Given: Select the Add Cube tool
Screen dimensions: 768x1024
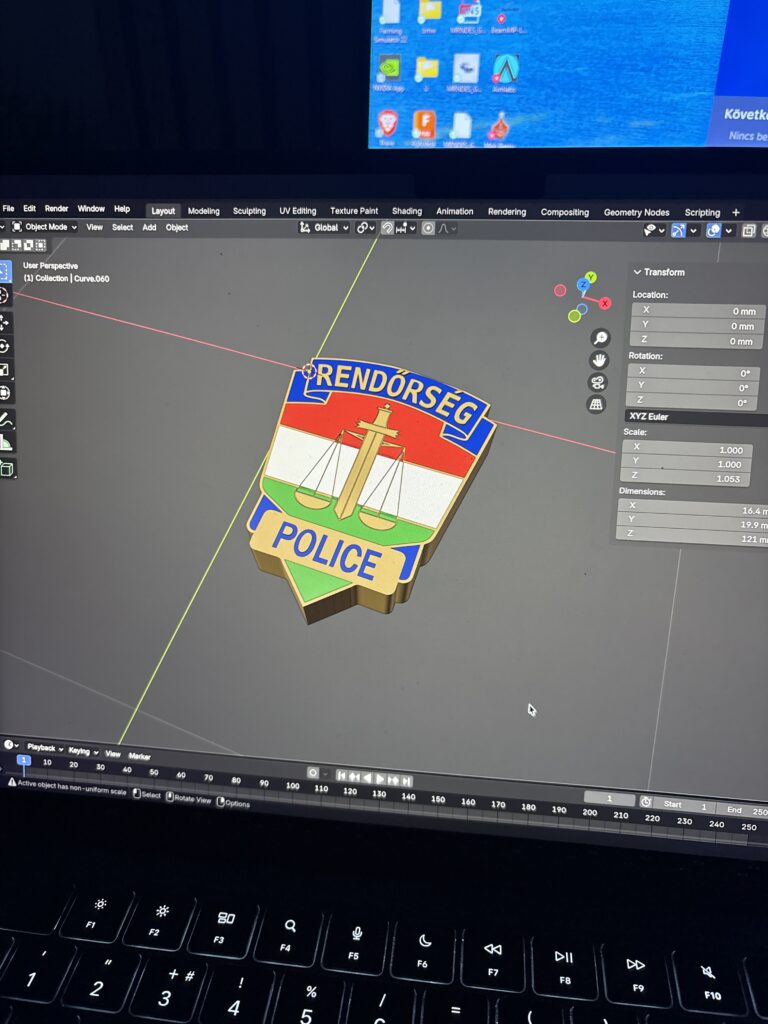Looking at the screenshot, I should point(7,468).
